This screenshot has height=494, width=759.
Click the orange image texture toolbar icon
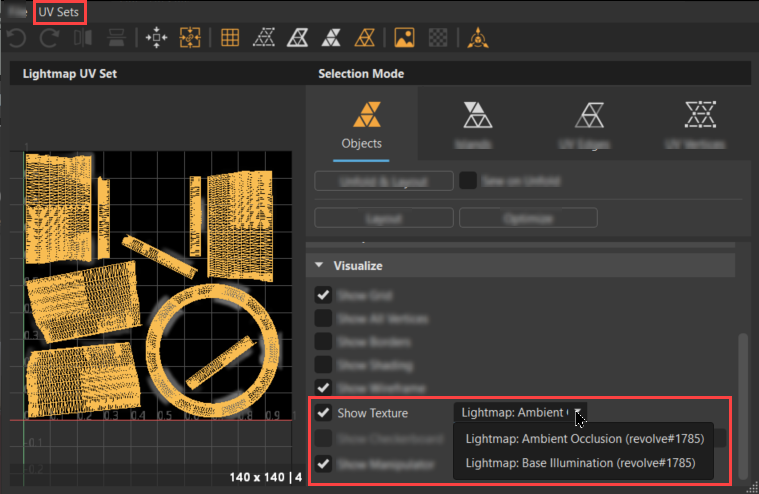[x=404, y=37]
